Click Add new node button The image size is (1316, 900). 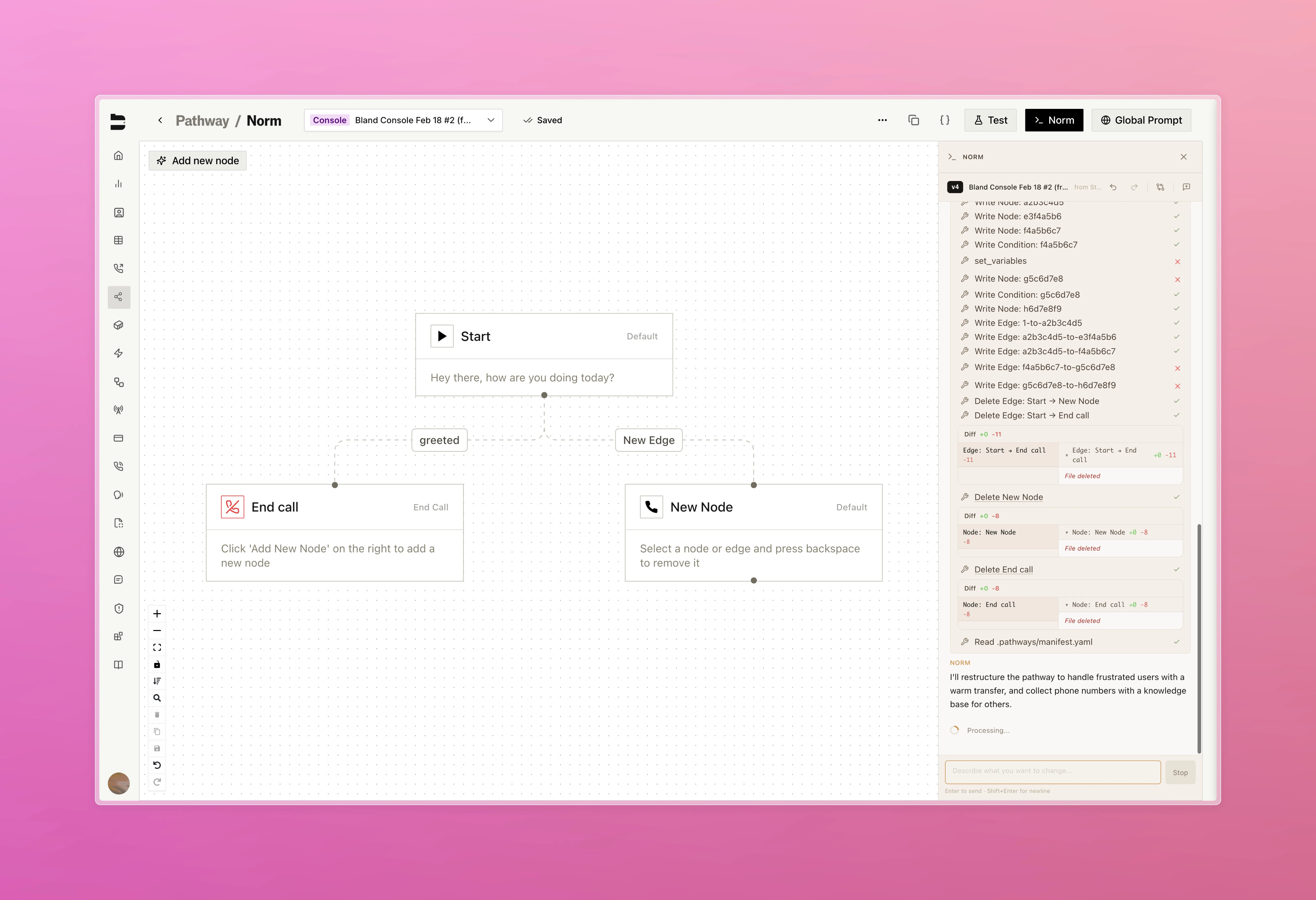198,161
